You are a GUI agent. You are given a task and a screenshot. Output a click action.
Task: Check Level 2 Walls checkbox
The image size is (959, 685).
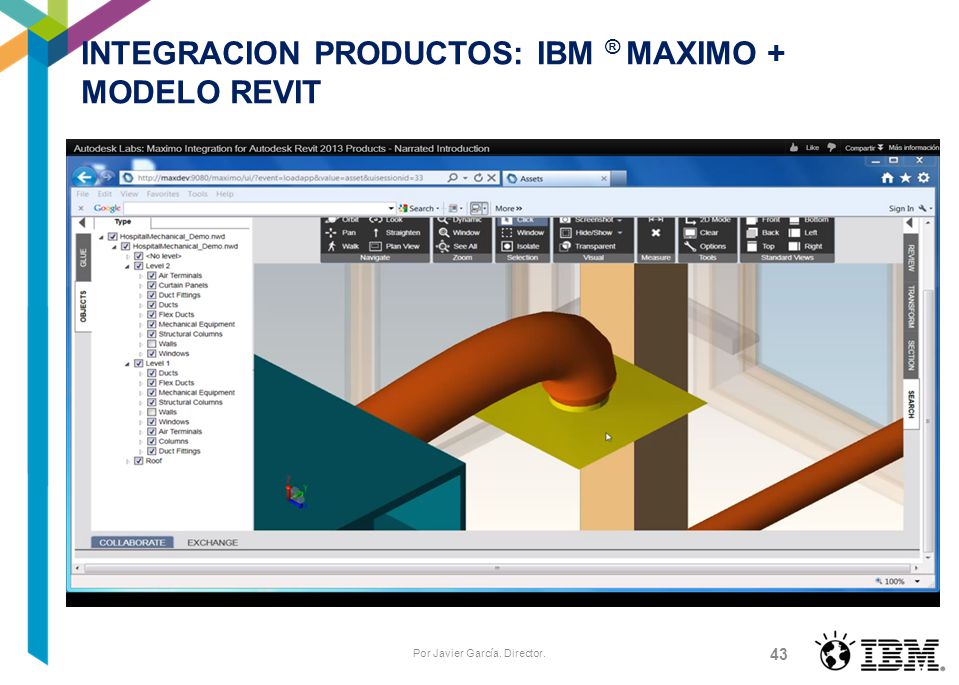pyautogui.click(x=152, y=344)
